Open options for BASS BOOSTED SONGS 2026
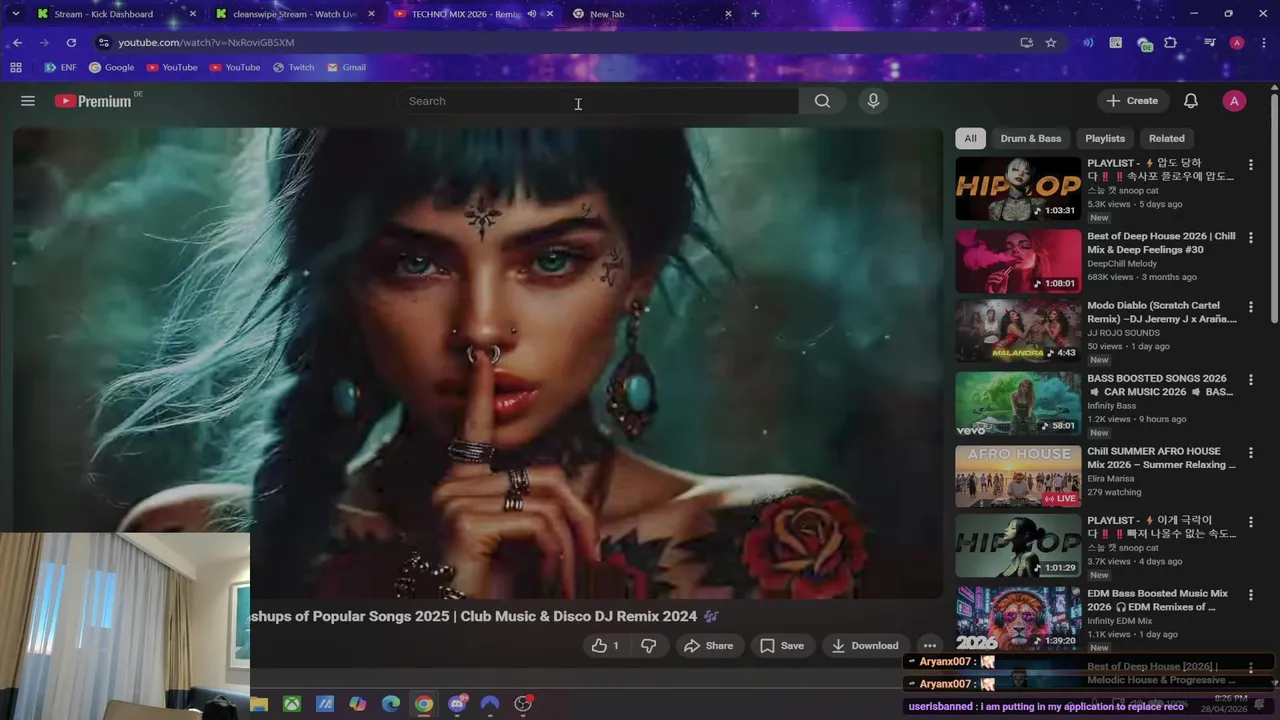The height and width of the screenshot is (720, 1280). pos(1250,380)
